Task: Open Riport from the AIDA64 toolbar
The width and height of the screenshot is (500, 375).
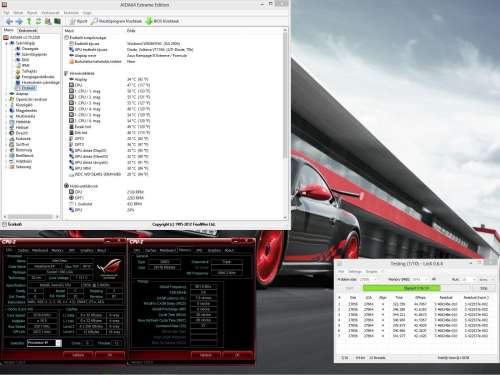Action: coord(79,21)
